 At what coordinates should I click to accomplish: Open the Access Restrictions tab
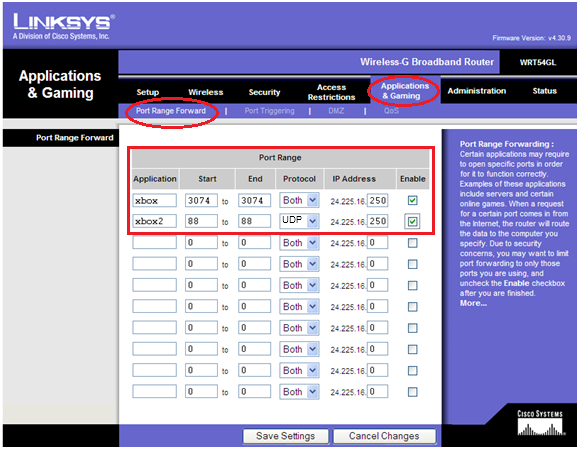pos(331,92)
